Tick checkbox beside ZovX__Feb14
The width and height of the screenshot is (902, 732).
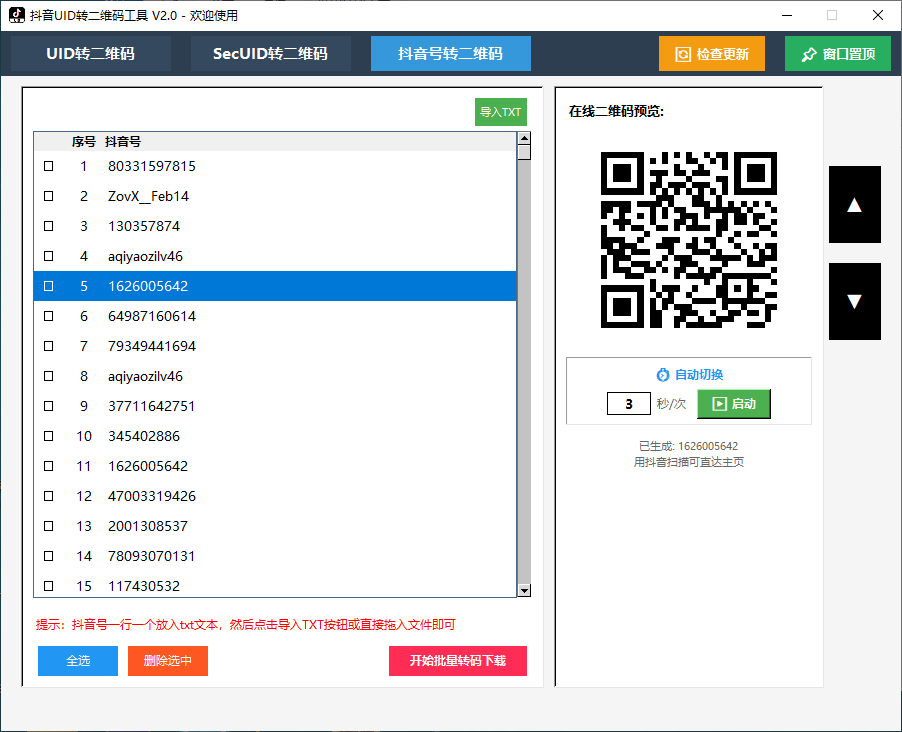tap(48, 196)
